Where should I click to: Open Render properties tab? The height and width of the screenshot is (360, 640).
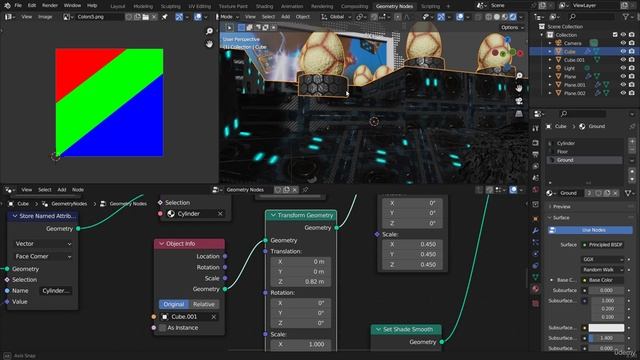536,143
